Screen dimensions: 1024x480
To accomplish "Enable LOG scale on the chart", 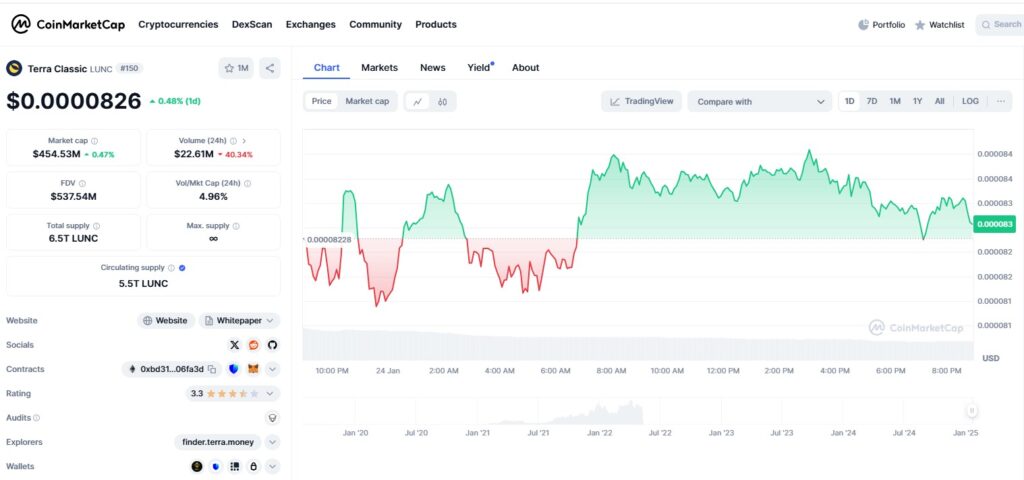I will 970,101.
